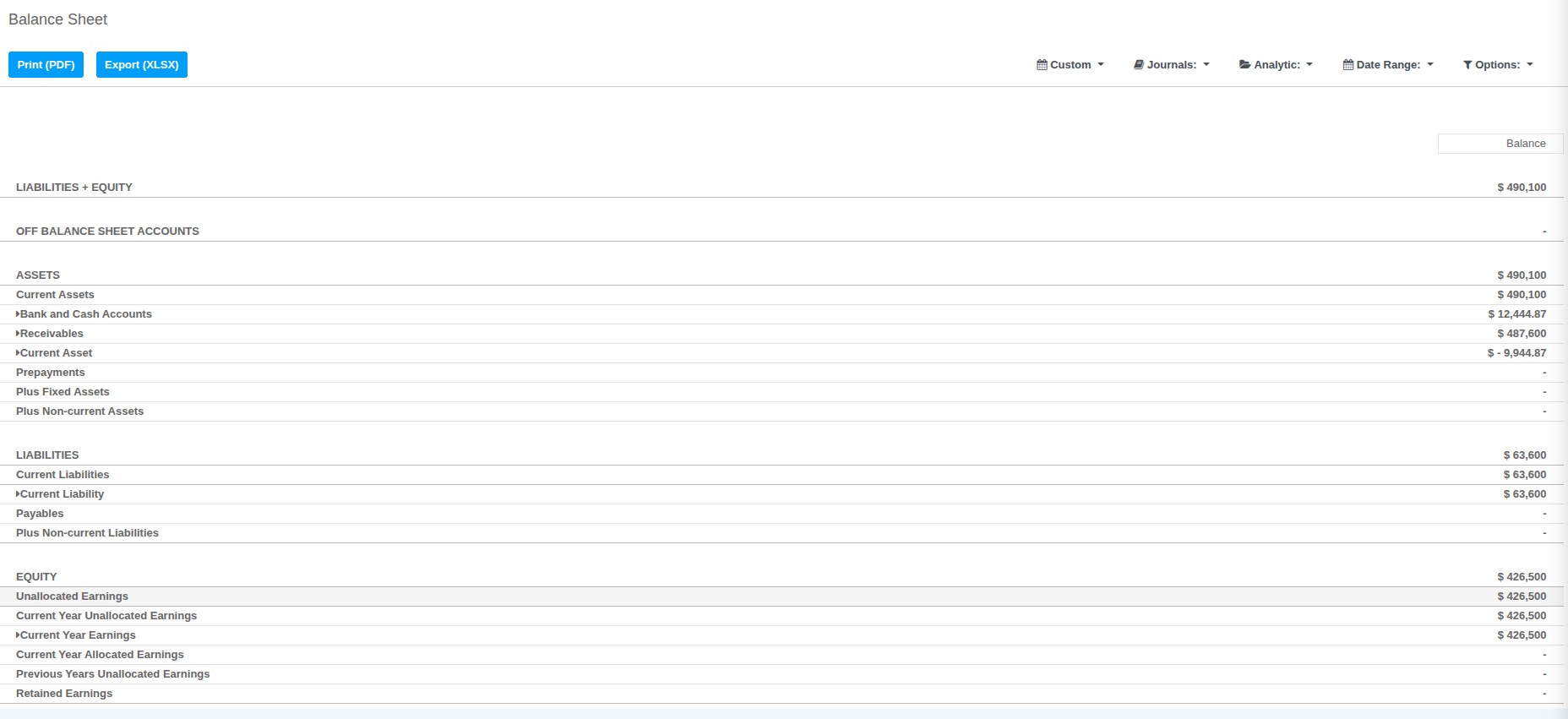Open the Analytic filter dropdown
Screen dimensions: 1568x719
click(1277, 65)
